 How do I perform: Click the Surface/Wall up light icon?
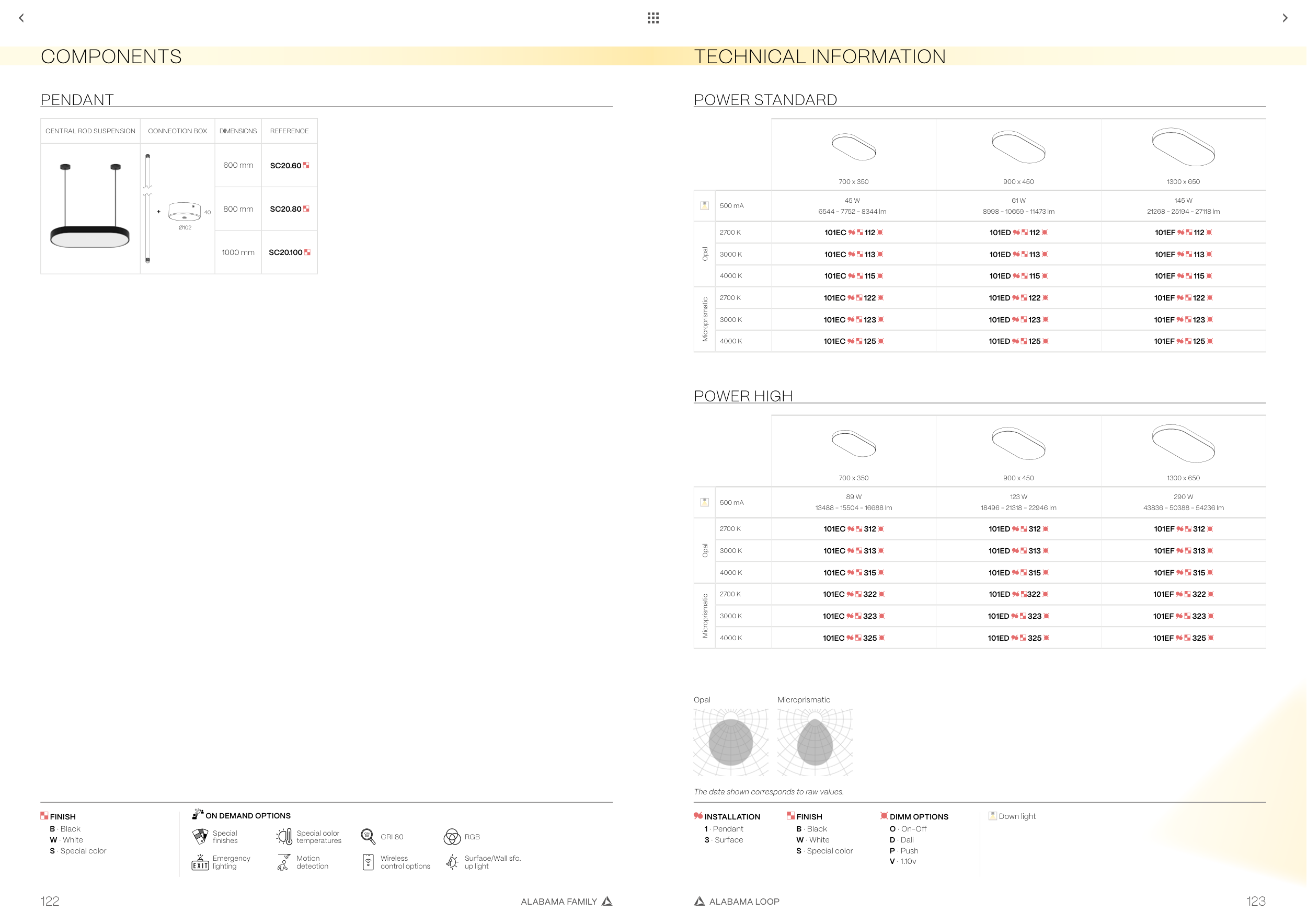[452, 862]
